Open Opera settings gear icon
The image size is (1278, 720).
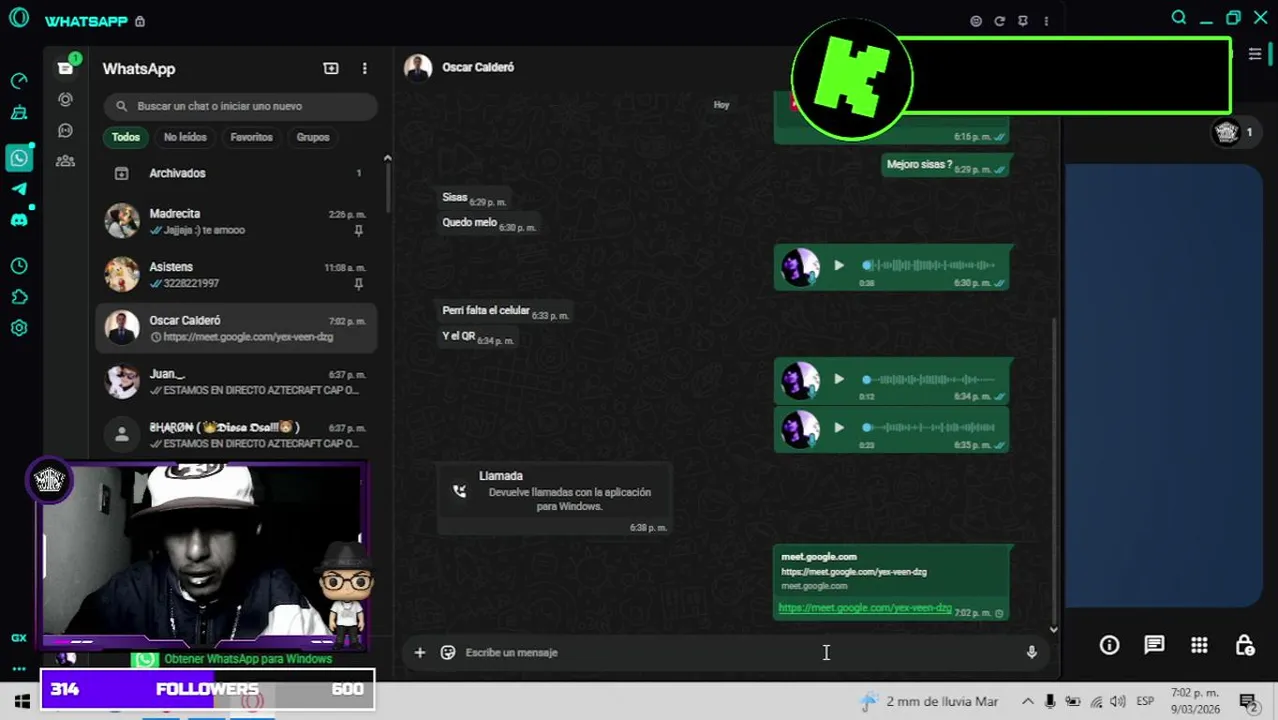(x=19, y=328)
